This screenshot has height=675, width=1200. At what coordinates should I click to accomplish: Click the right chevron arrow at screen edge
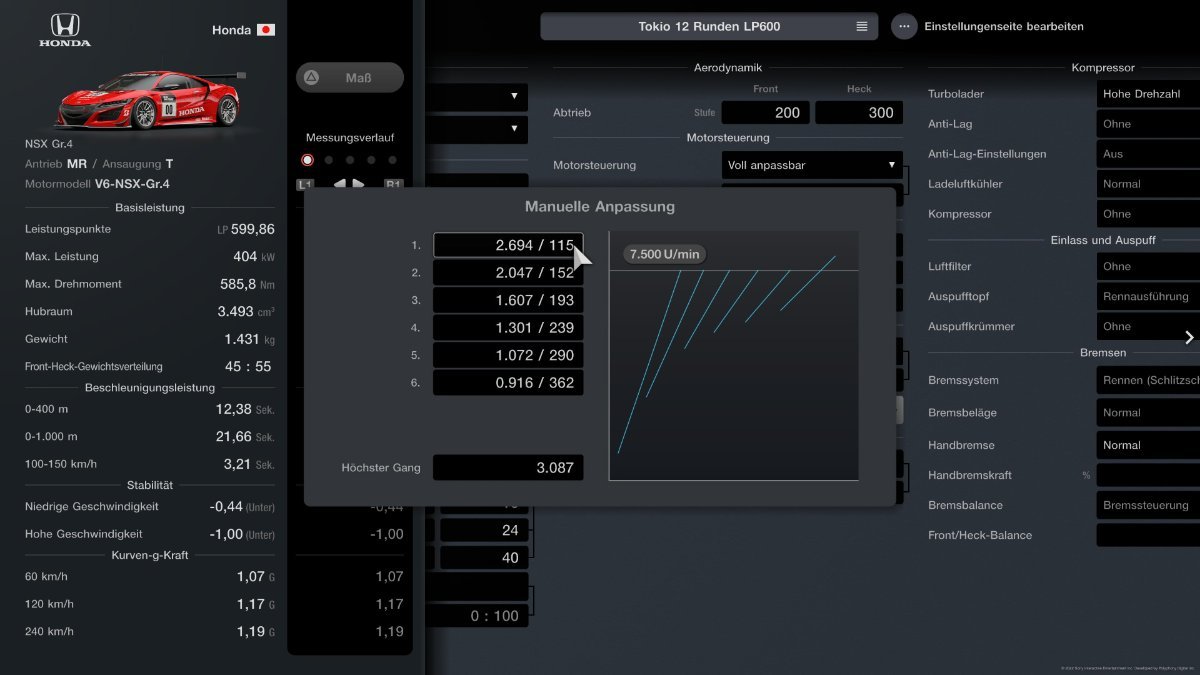click(1189, 337)
